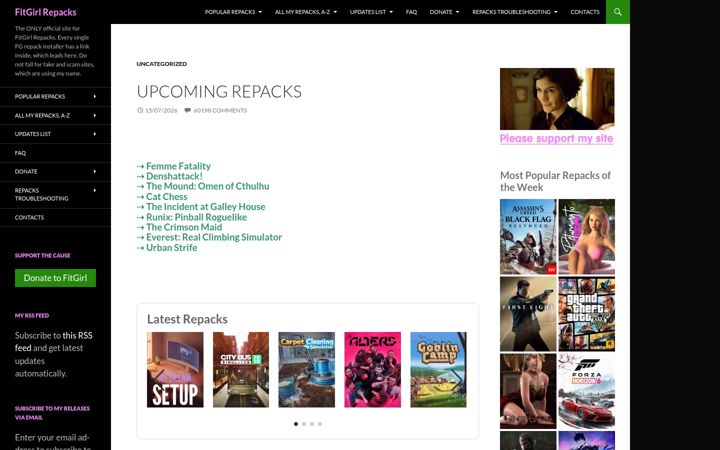
Task: Open the Grand Theft Auto V cover
Action: (586, 314)
